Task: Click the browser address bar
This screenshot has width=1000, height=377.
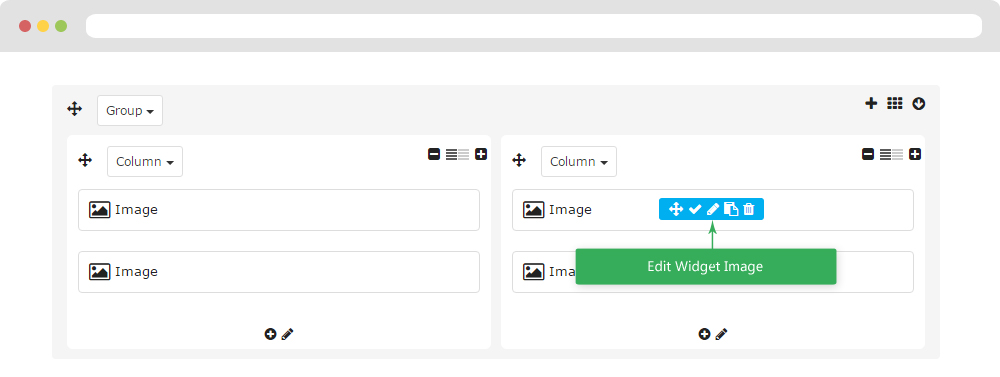Action: (x=534, y=26)
